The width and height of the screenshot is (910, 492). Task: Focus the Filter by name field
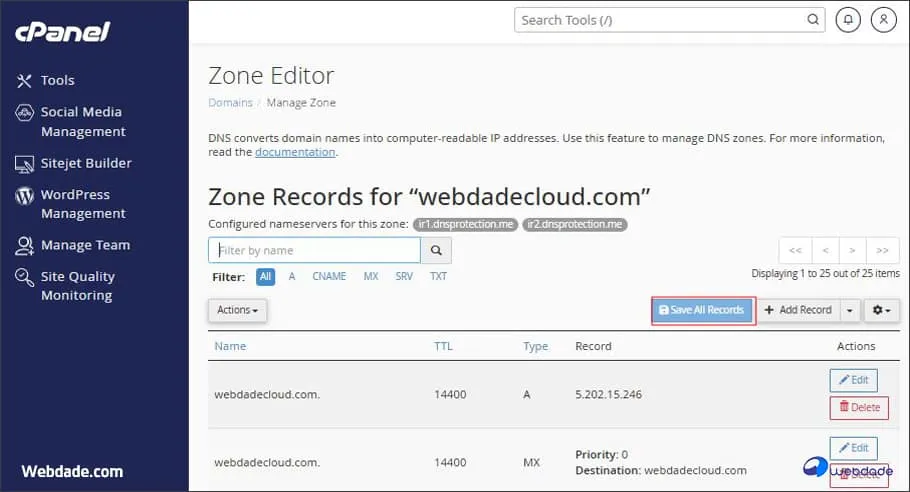point(314,250)
